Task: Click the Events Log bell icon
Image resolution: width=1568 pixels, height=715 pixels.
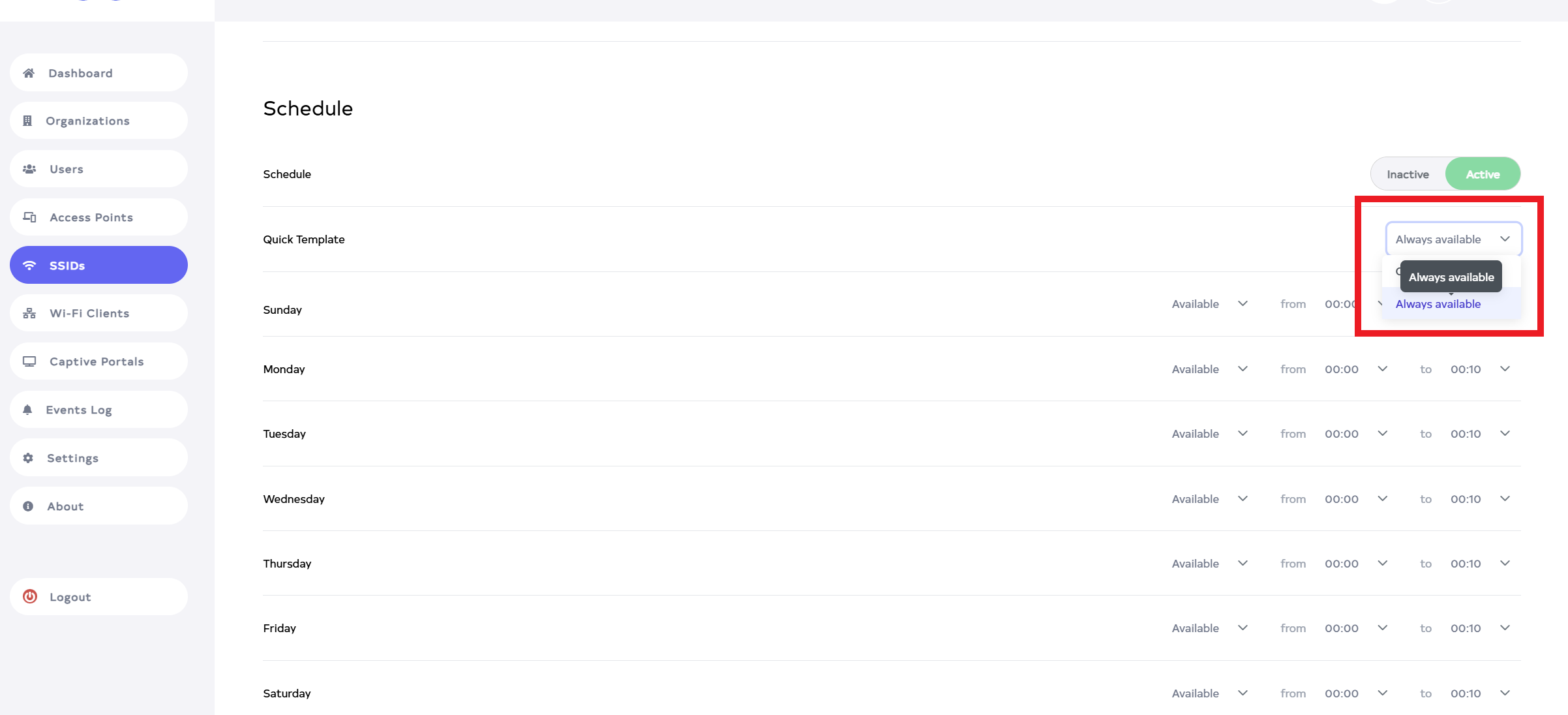Action: [x=27, y=410]
